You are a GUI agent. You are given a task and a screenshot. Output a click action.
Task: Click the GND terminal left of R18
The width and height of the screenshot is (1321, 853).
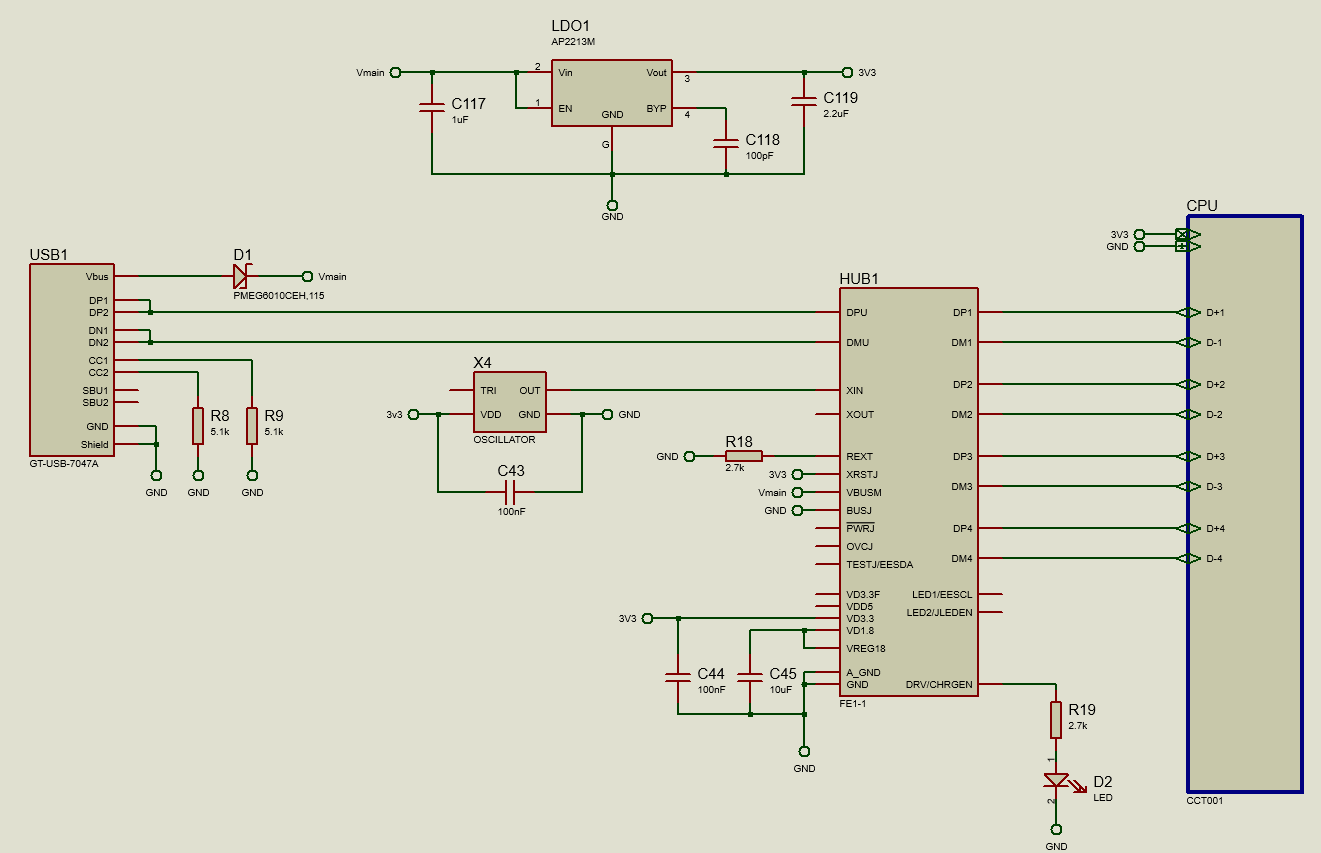(x=690, y=456)
